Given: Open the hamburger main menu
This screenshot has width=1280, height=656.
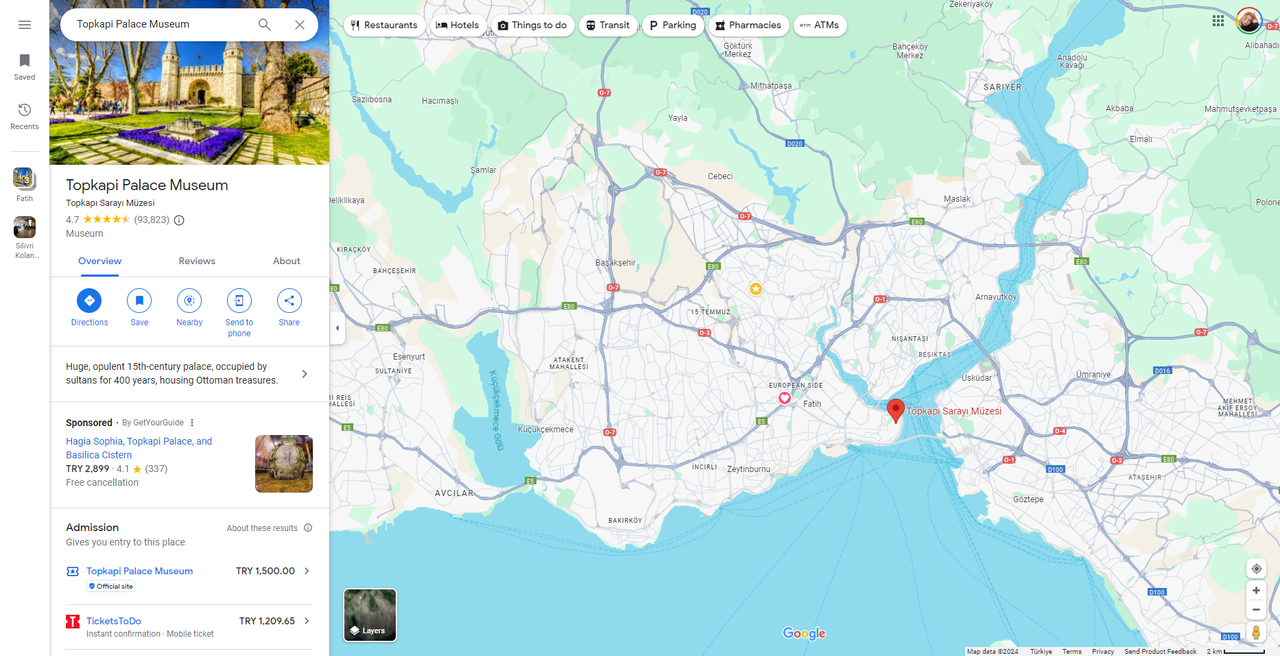Looking at the screenshot, I should click(24, 25).
